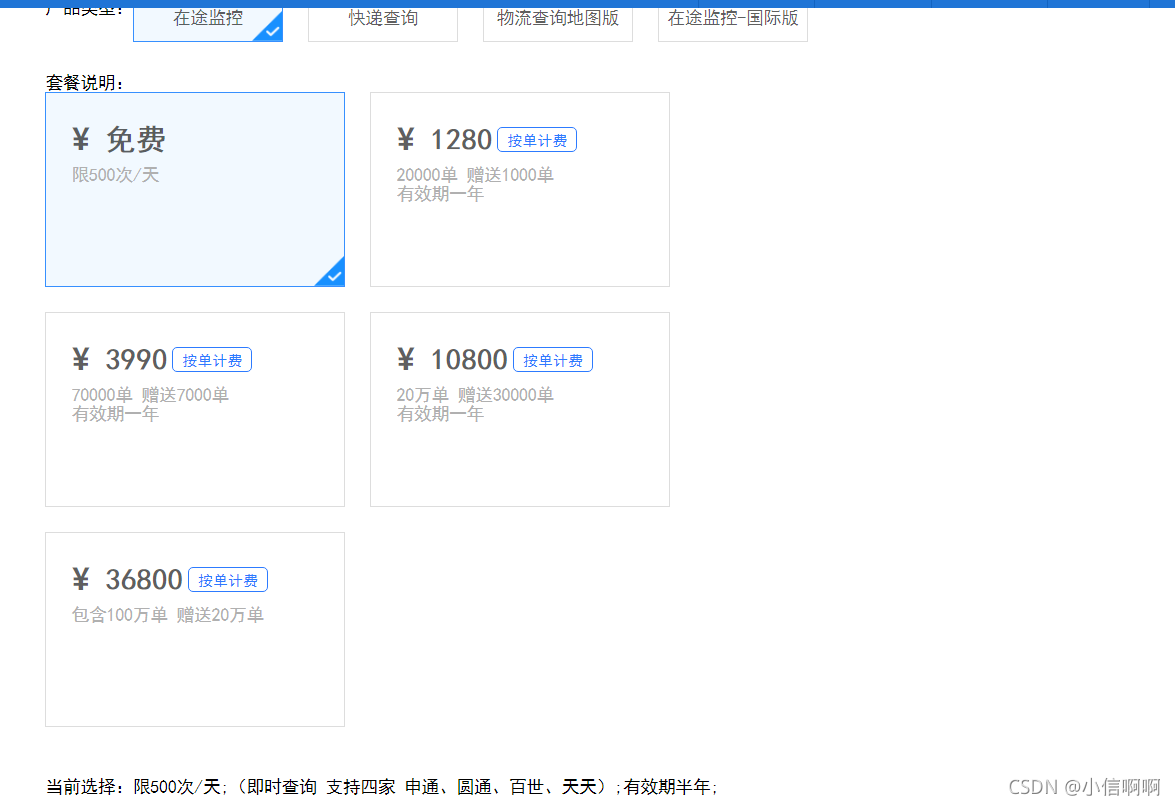Click the 按单计费 badge on the 36800 plan
The image size is (1175, 805).
coord(228,579)
